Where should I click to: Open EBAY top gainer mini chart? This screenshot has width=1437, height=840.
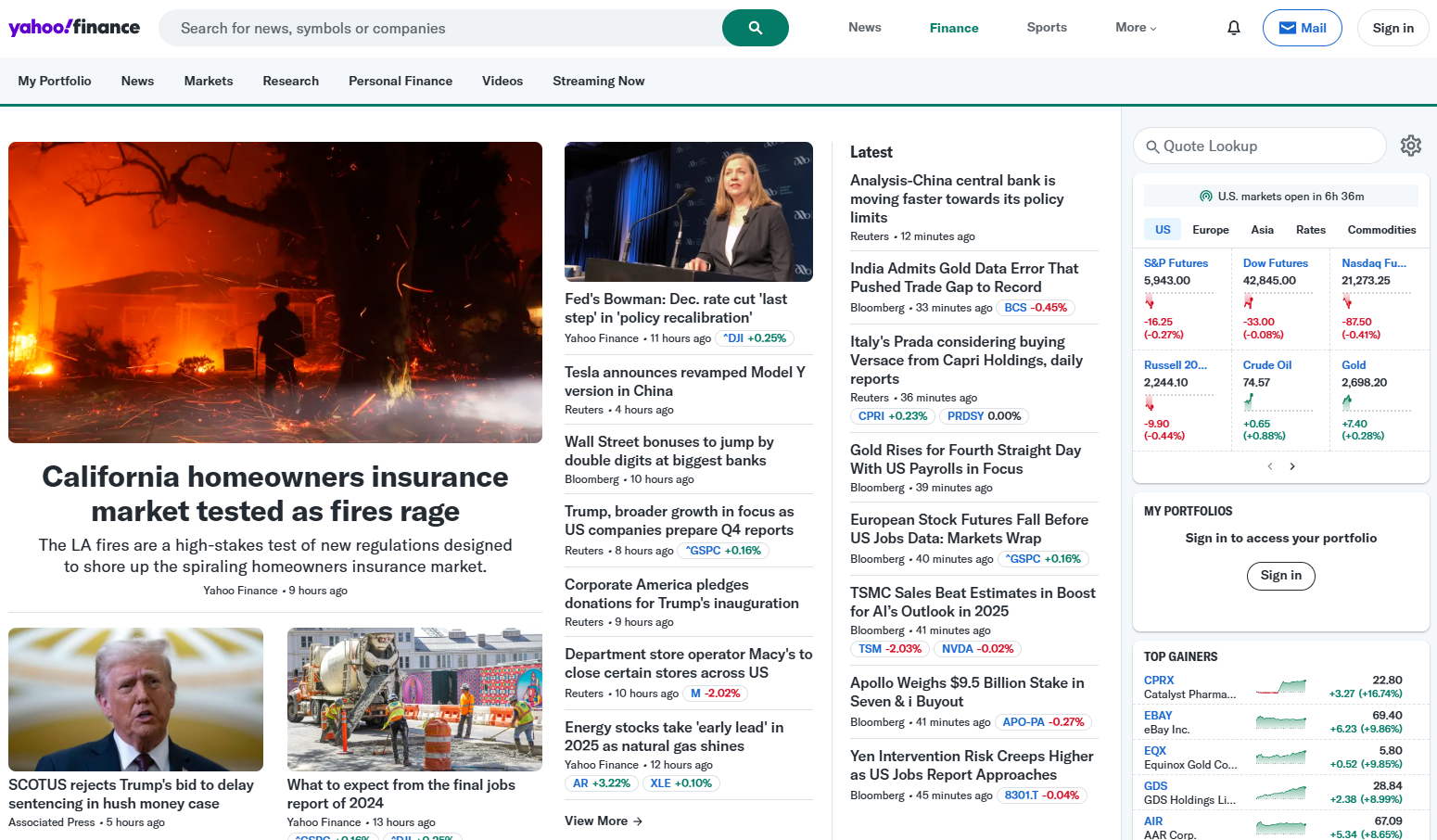tap(1280, 722)
